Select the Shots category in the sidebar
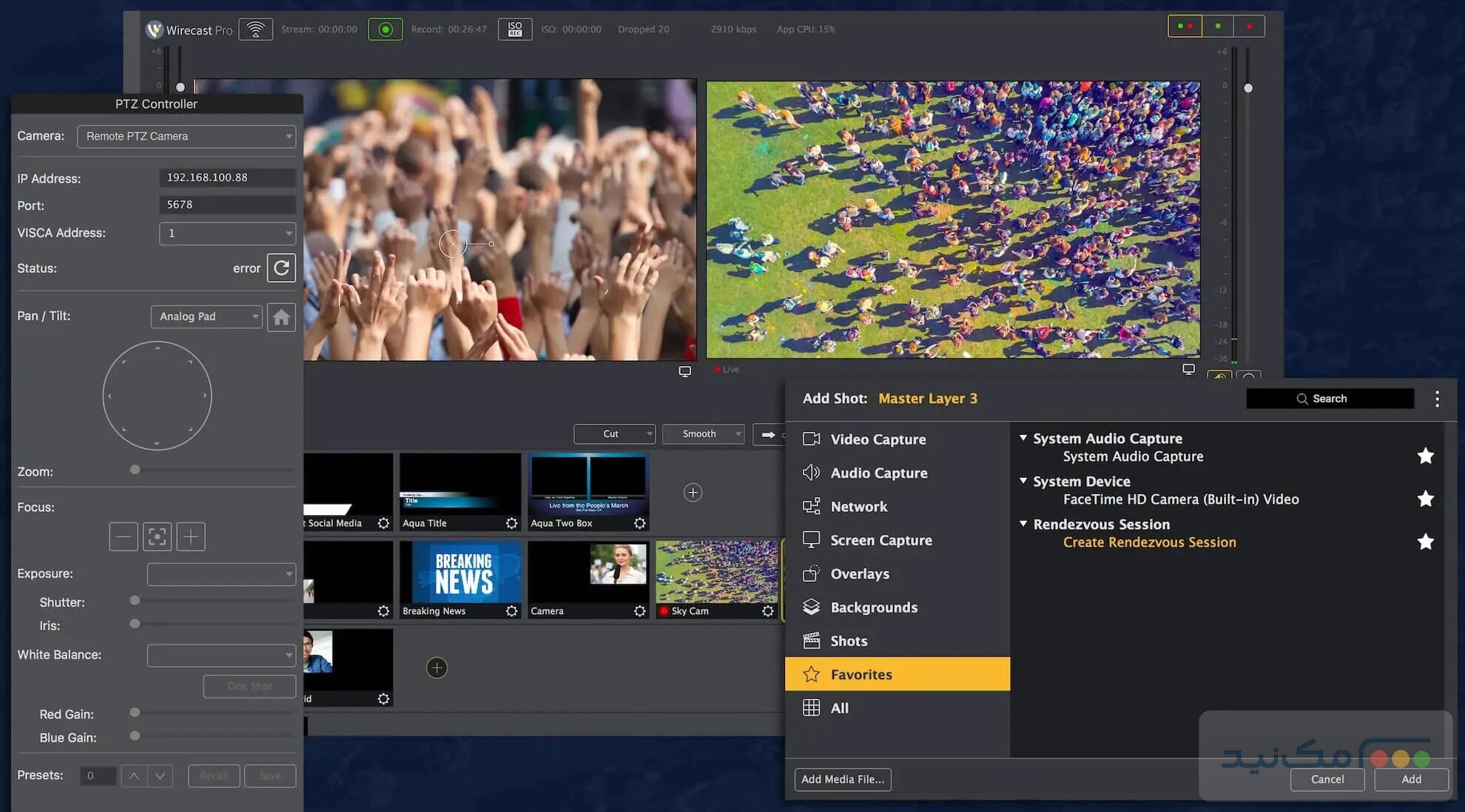Screen dimensions: 1465x812 pyautogui.click(x=848, y=640)
